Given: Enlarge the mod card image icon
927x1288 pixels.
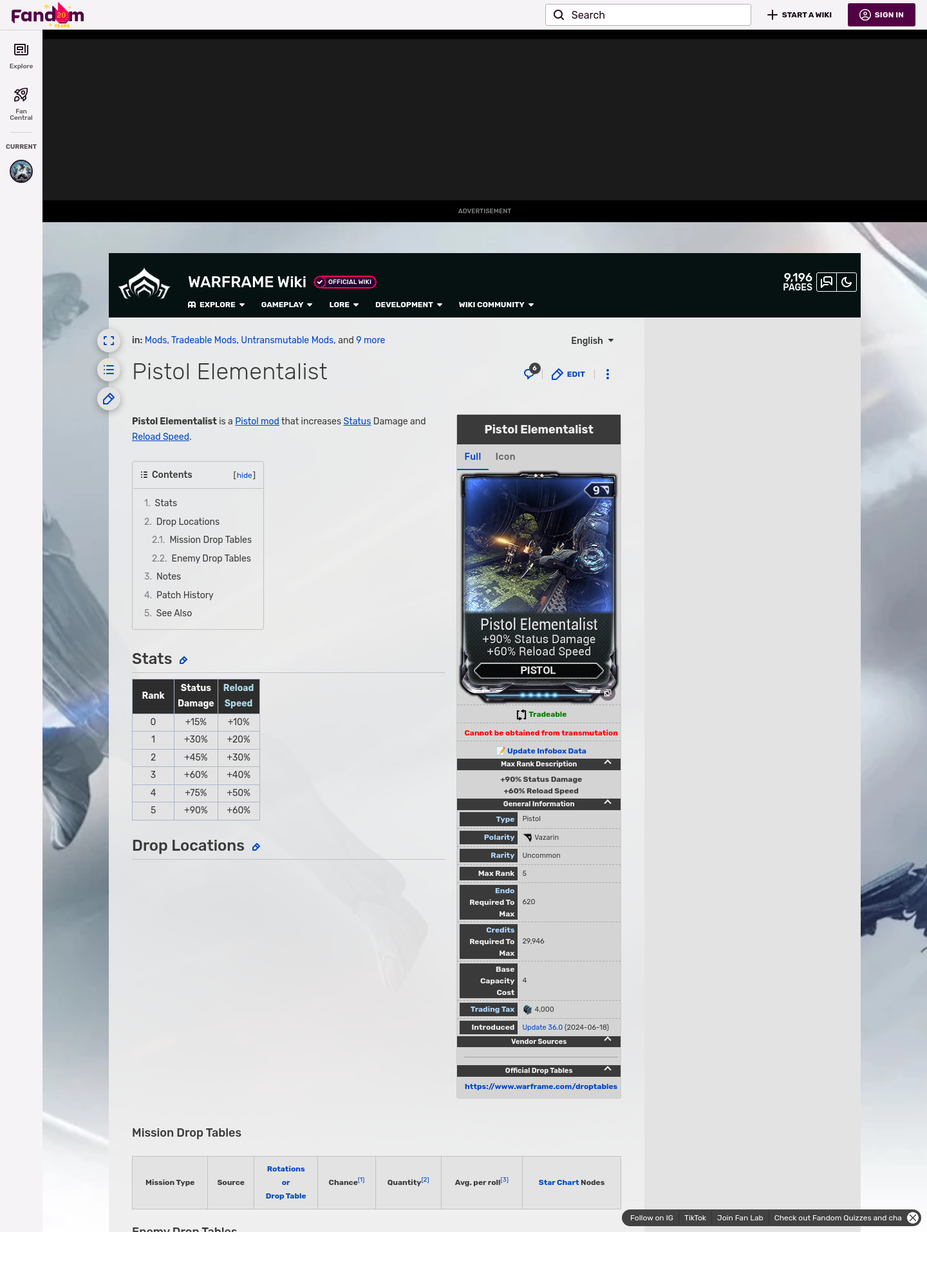Looking at the screenshot, I should tap(607, 694).
